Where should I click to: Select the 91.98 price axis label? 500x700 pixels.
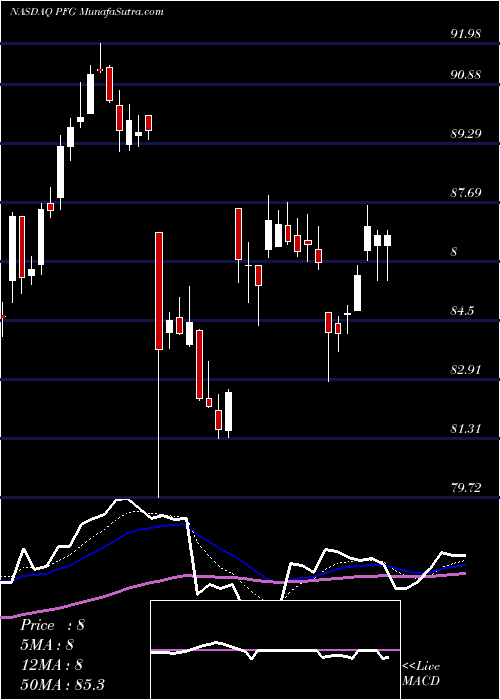pos(466,34)
